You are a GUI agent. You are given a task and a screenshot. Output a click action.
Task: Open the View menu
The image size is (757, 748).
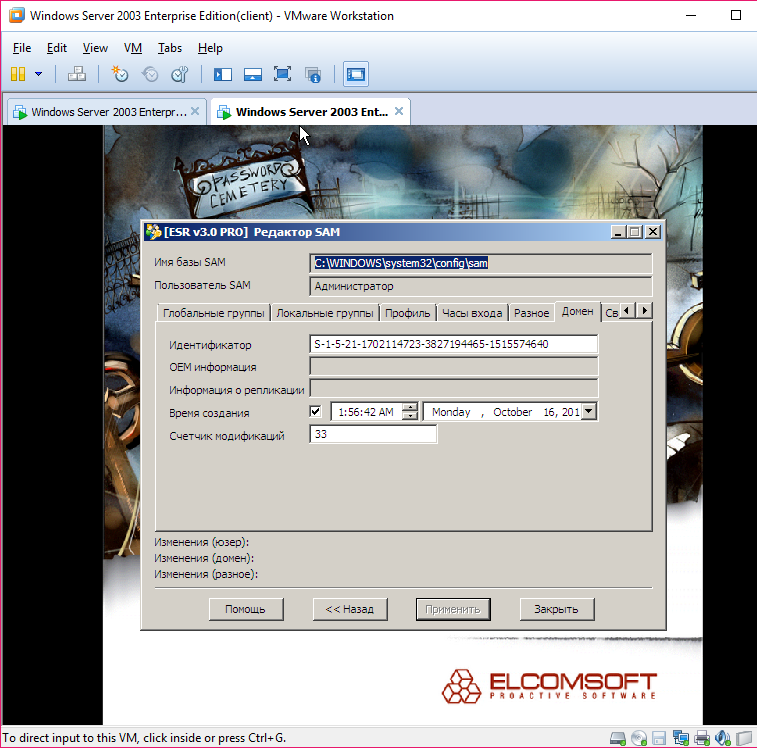tap(95, 48)
